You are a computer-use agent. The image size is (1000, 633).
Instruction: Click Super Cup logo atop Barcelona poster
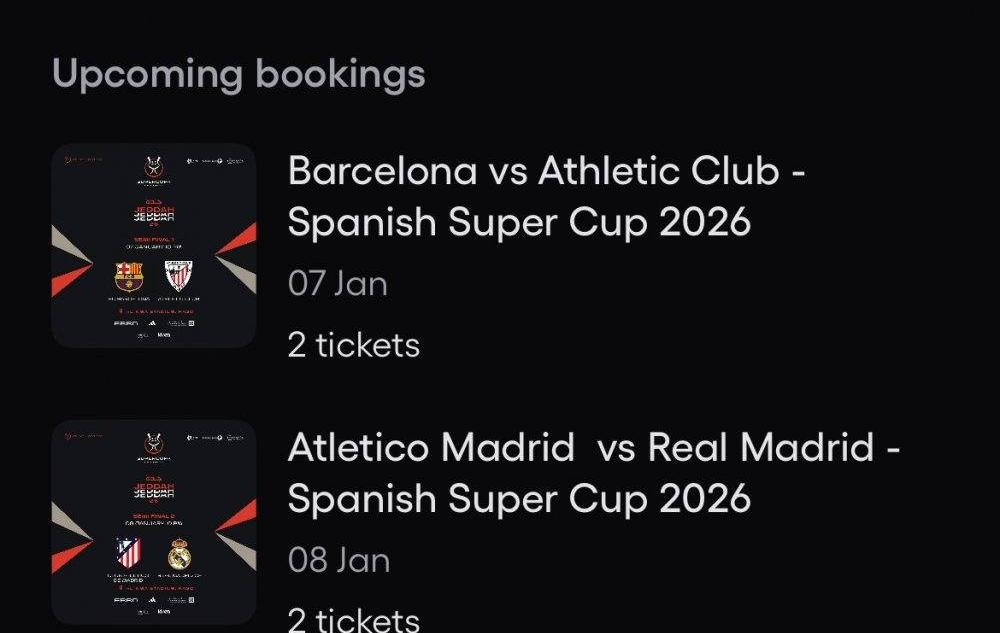click(x=153, y=167)
